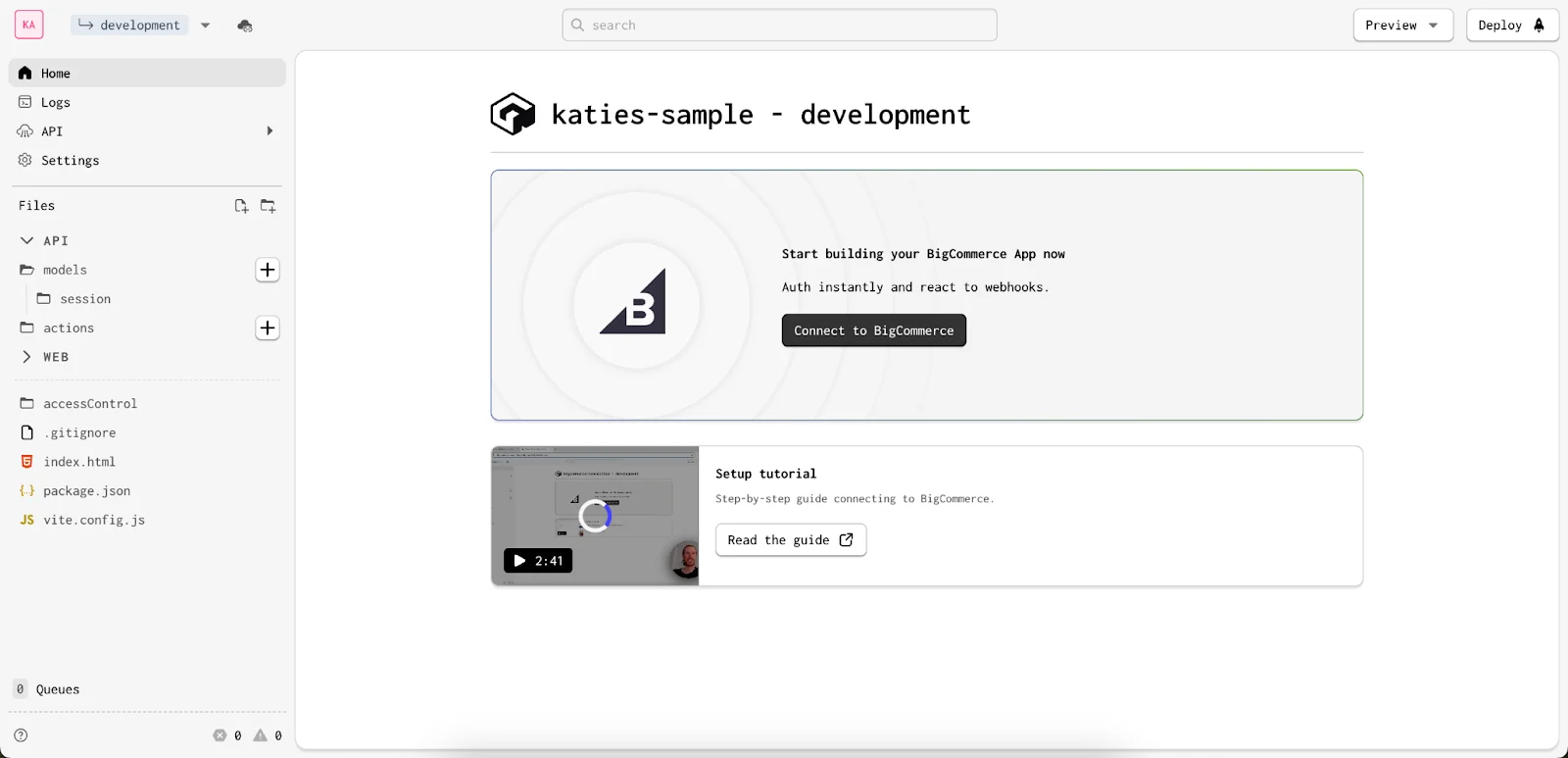
Task: Click the Gadget app logo icon
Action: tap(513, 115)
